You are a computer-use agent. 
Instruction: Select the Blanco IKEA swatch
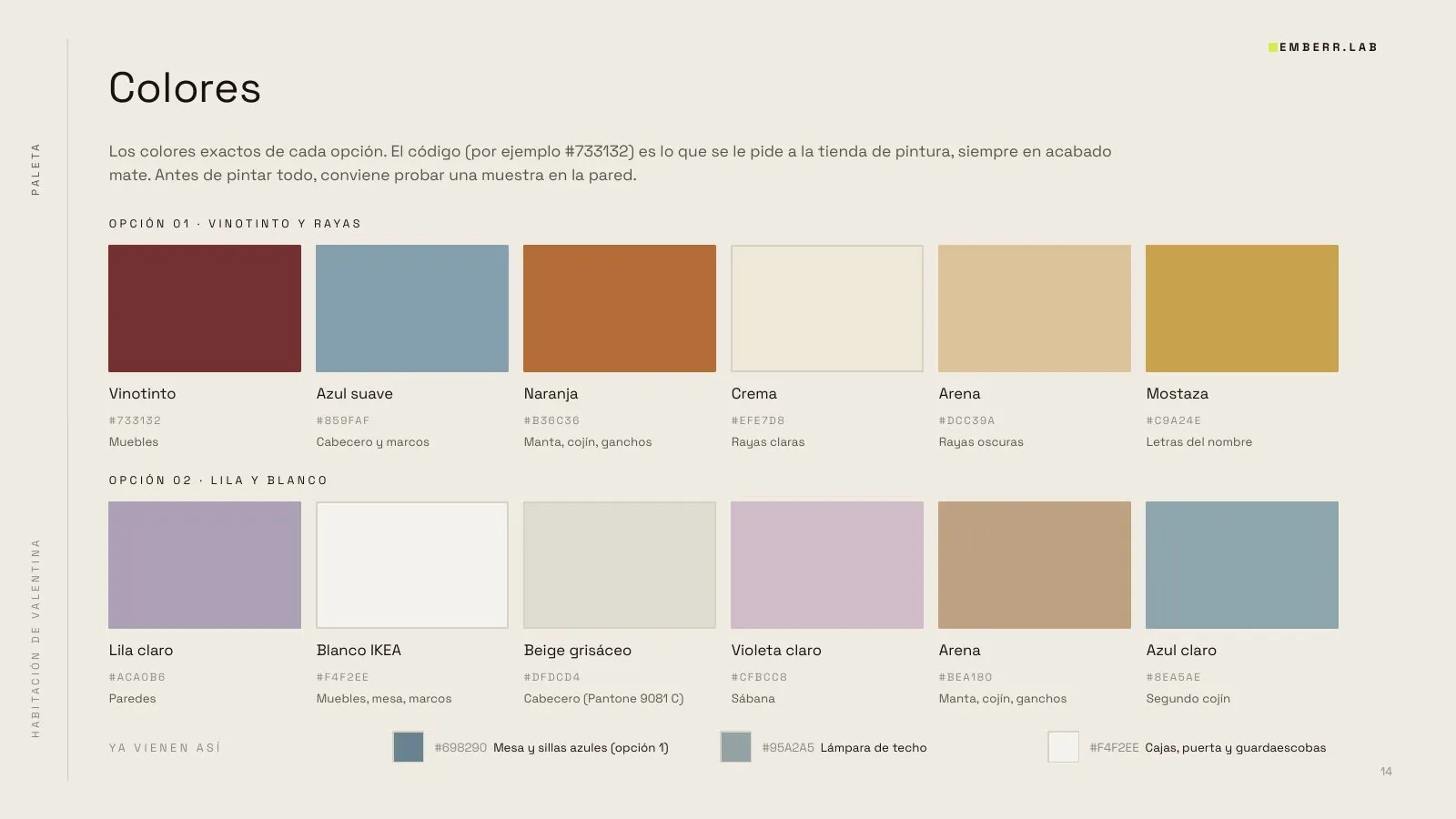412,565
